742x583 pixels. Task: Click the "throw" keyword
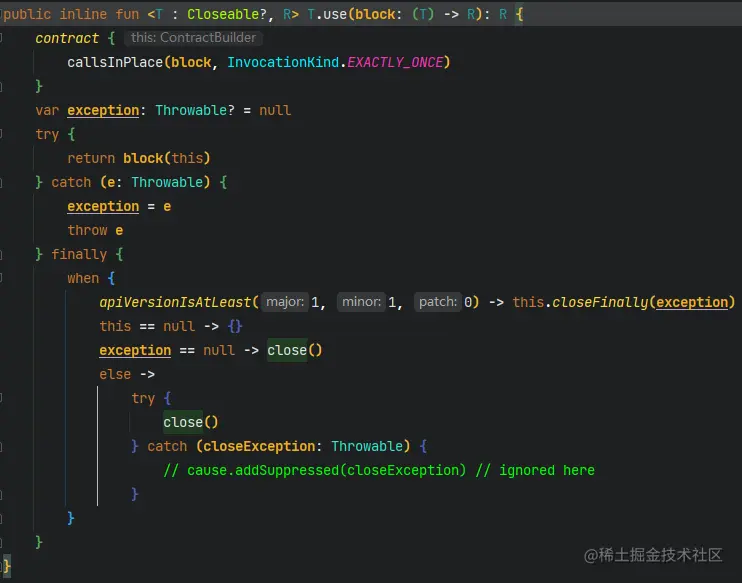(87, 230)
